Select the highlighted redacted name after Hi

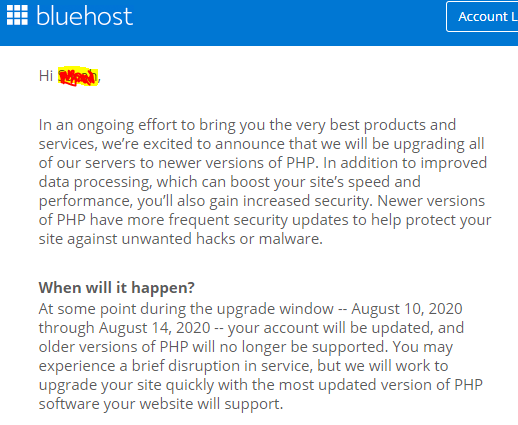(78, 76)
